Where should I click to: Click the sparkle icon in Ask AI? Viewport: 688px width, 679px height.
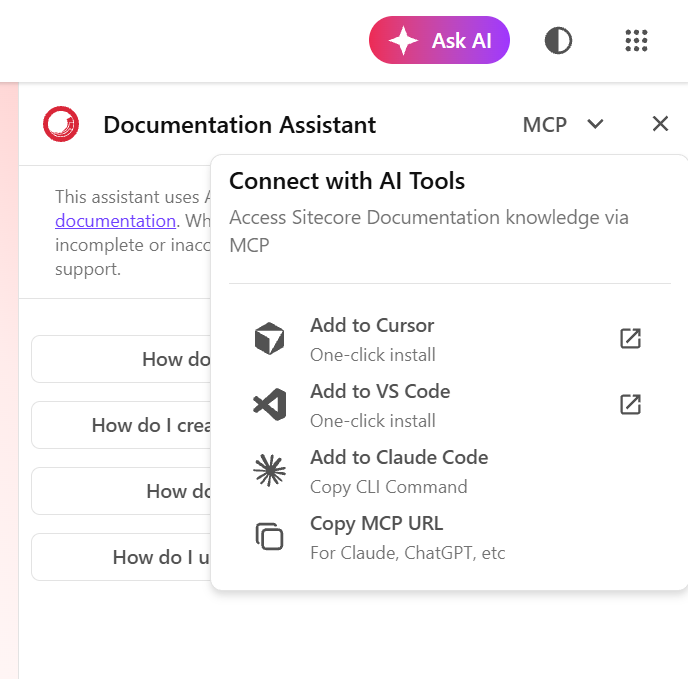[x=403, y=41]
